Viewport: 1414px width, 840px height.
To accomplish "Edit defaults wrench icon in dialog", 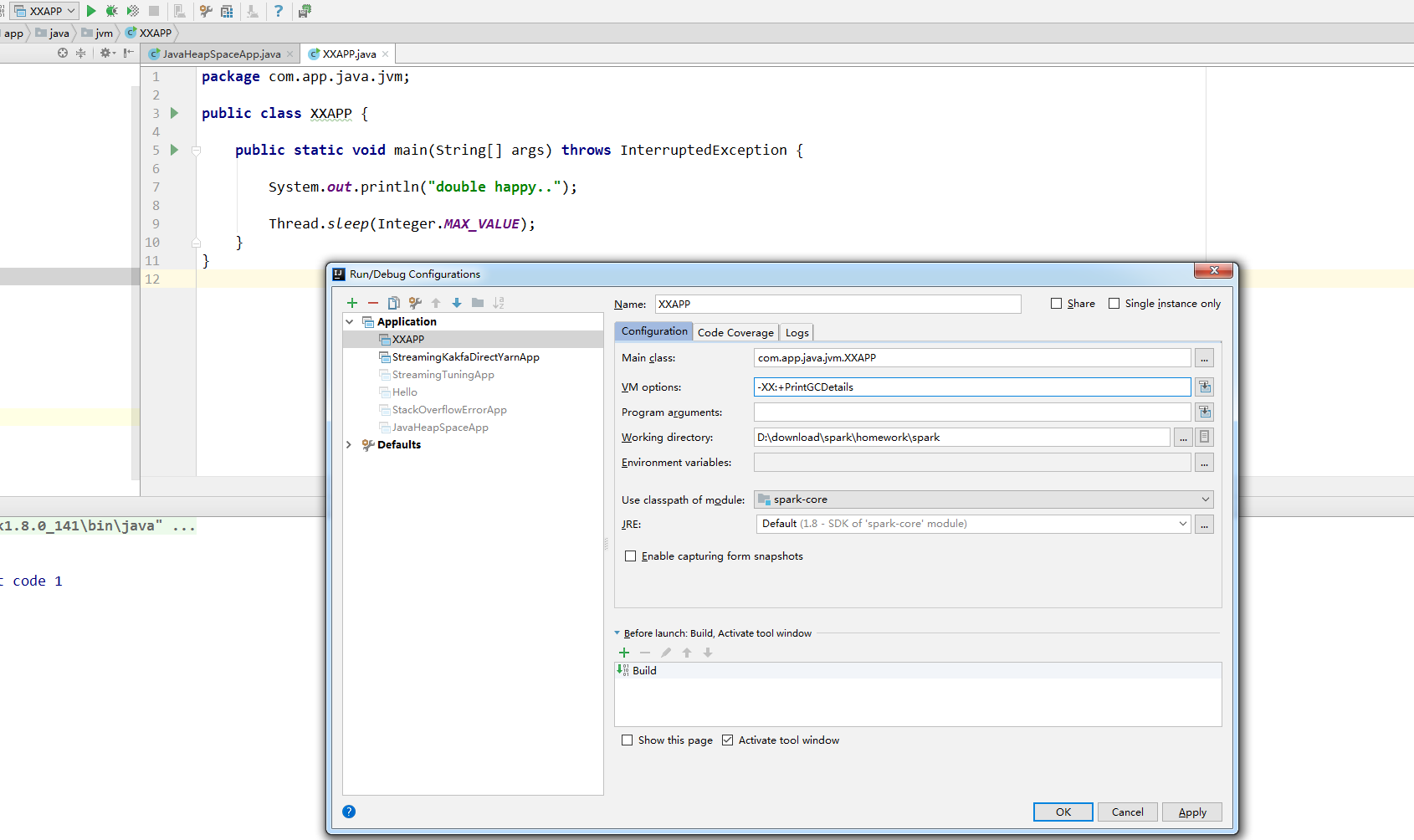I will [415, 303].
